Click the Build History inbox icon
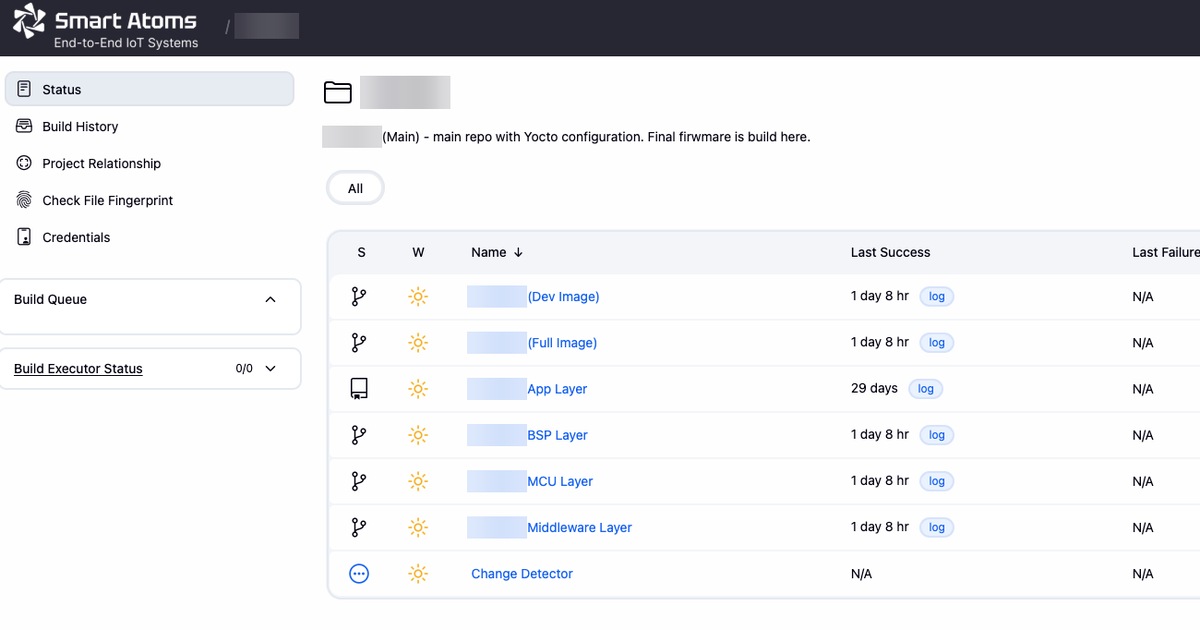1200x630 pixels. click(24, 126)
